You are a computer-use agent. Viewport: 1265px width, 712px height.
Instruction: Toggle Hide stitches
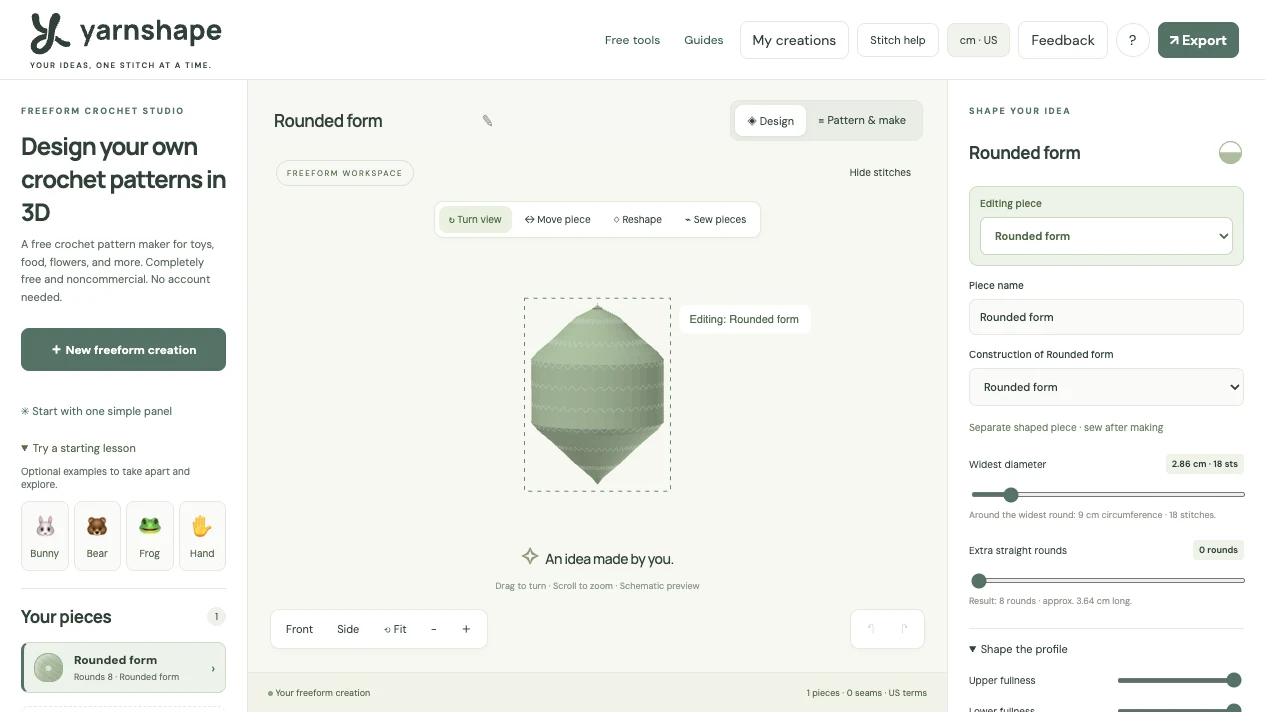tap(880, 173)
